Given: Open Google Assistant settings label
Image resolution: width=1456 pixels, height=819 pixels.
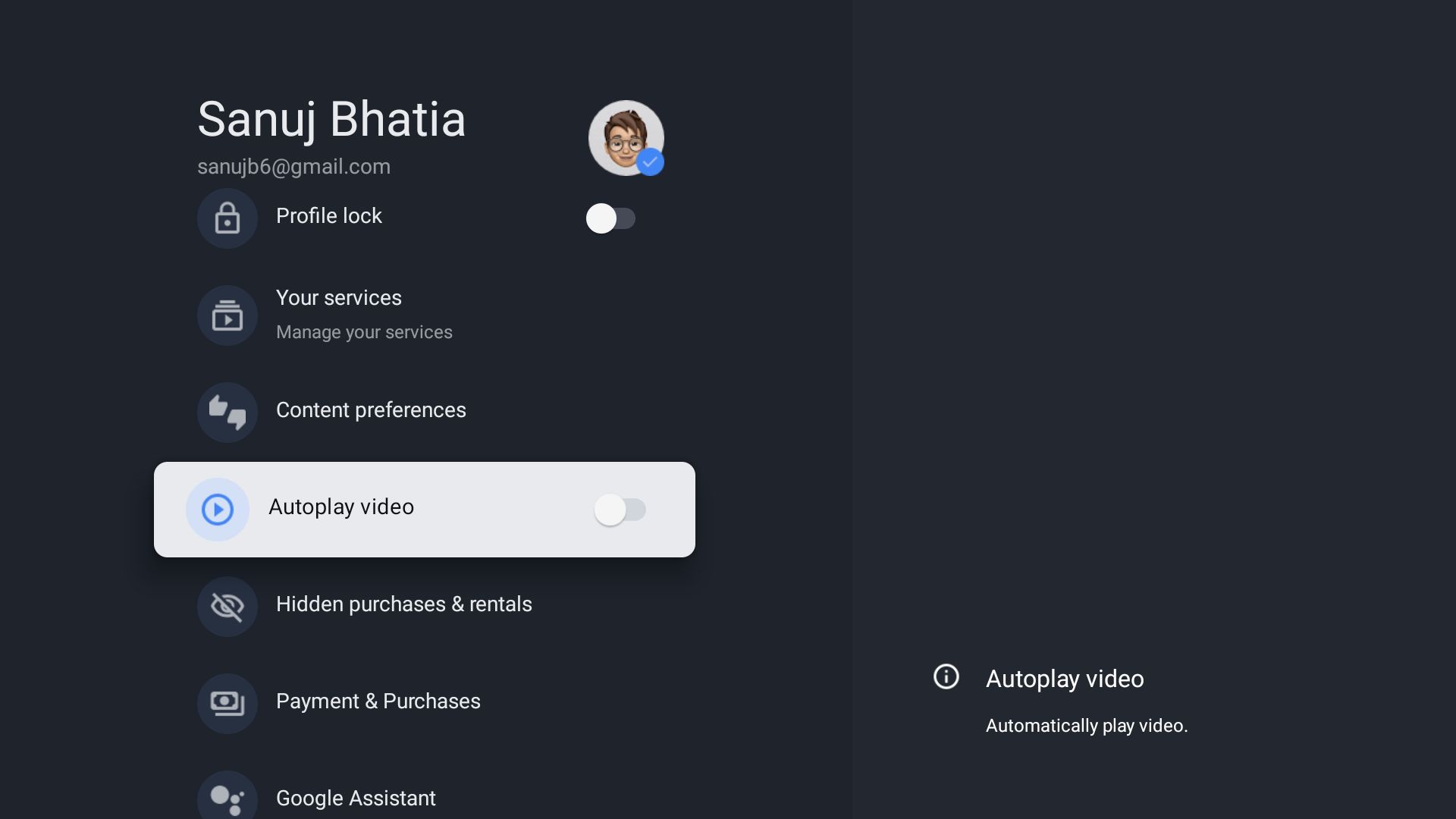Looking at the screenshot, I should click(356, 799).
